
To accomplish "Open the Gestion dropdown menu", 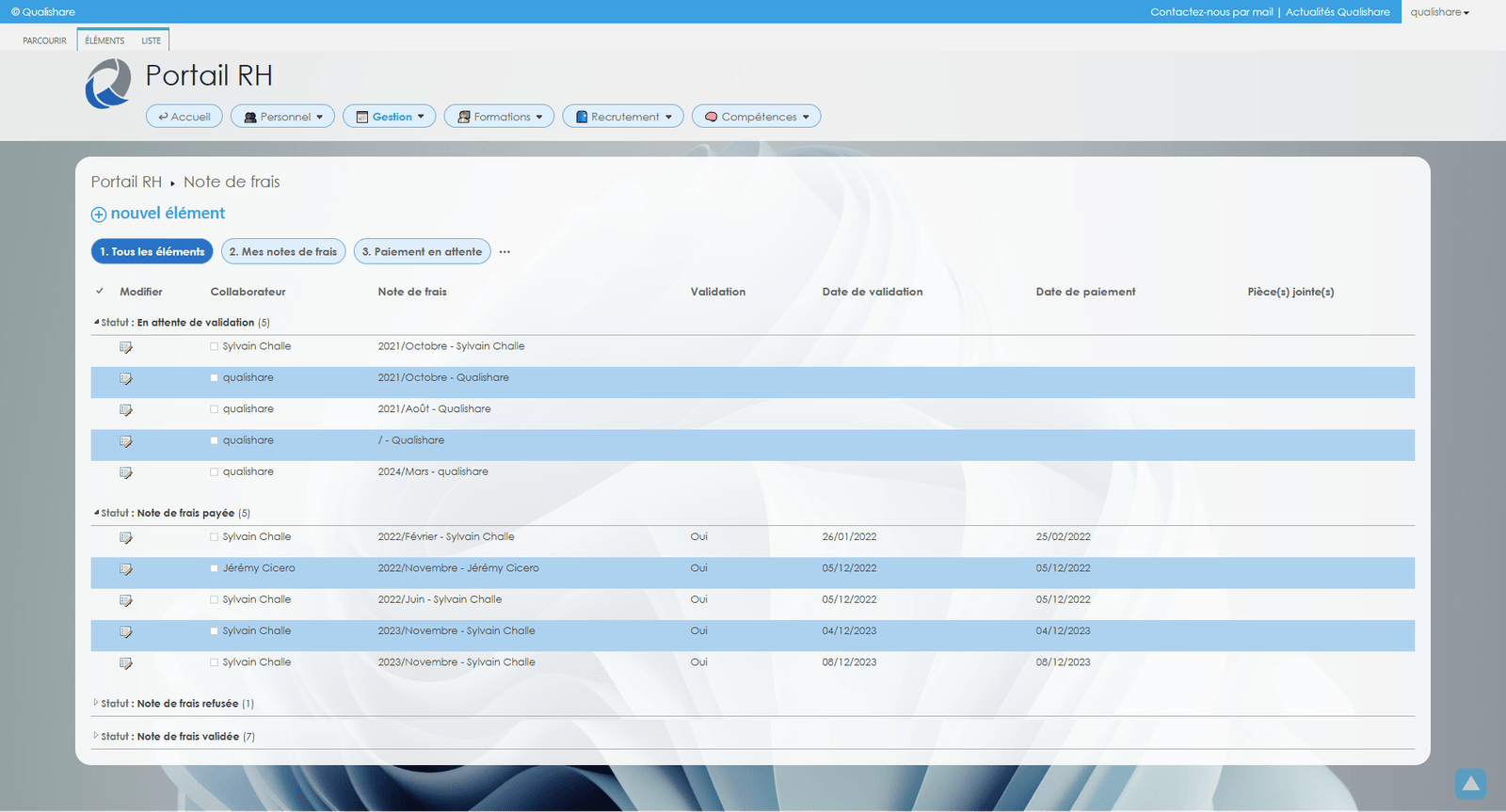I will click(389, 117).
